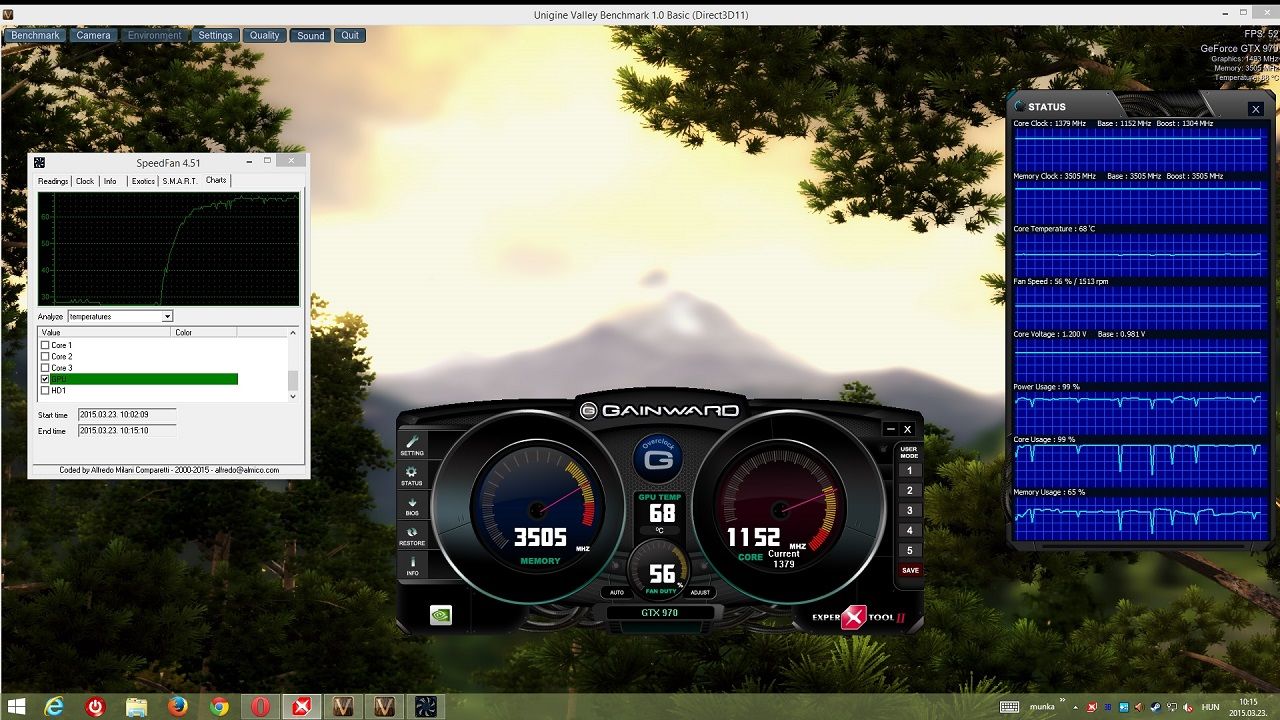Switch to SpeedFan Exotics tab
Viewport: 1280px width, 720px height.
point(144,181)
